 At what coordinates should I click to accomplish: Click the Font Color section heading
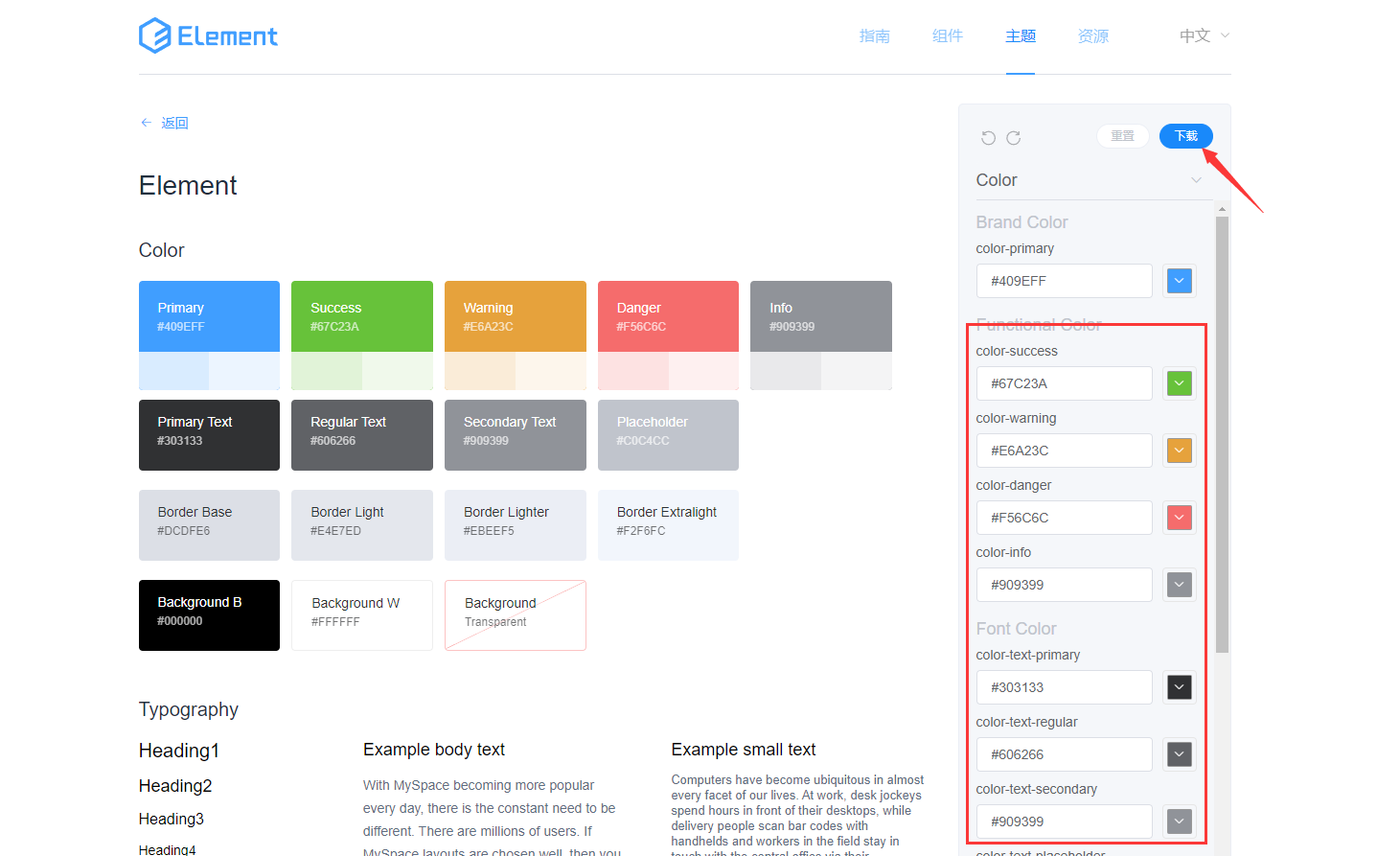1016,629
